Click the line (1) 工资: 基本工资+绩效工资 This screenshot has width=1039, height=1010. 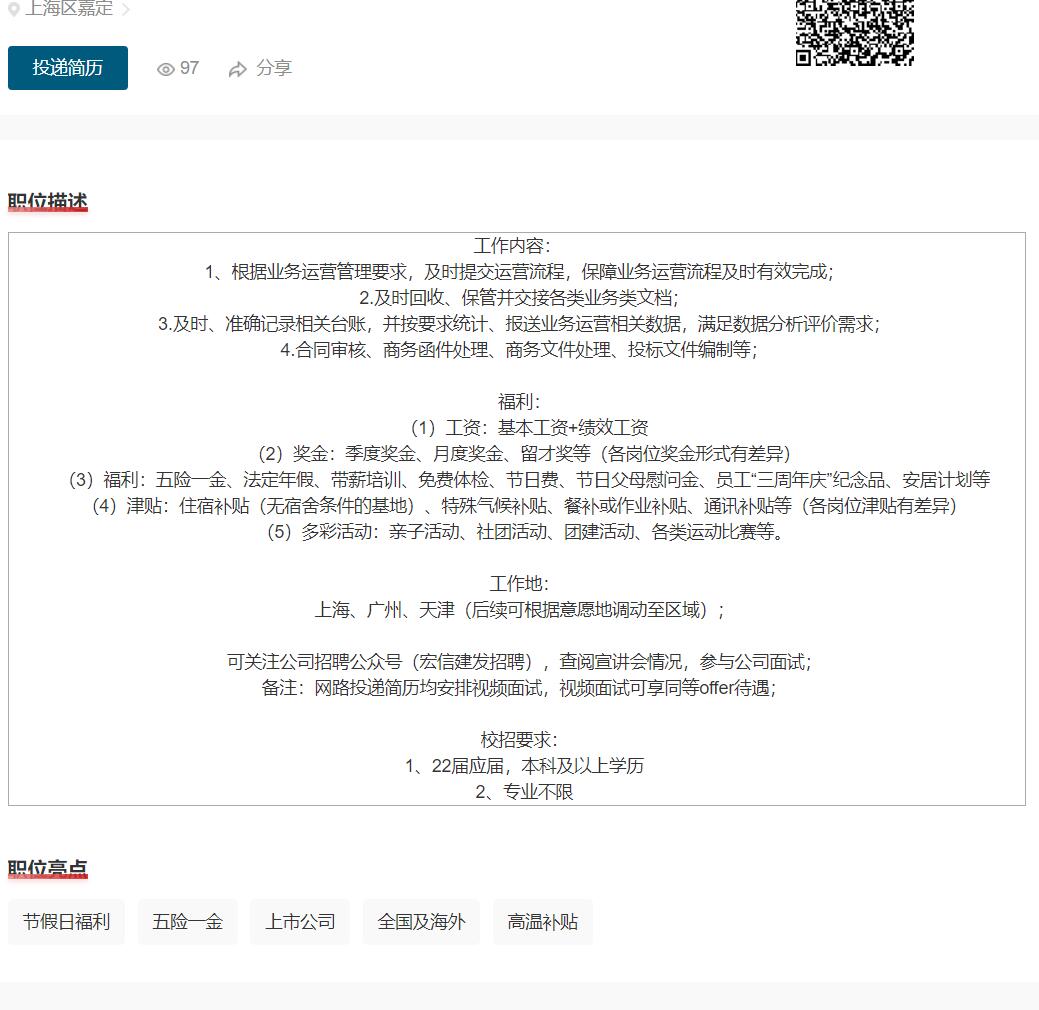coord(529,427)
